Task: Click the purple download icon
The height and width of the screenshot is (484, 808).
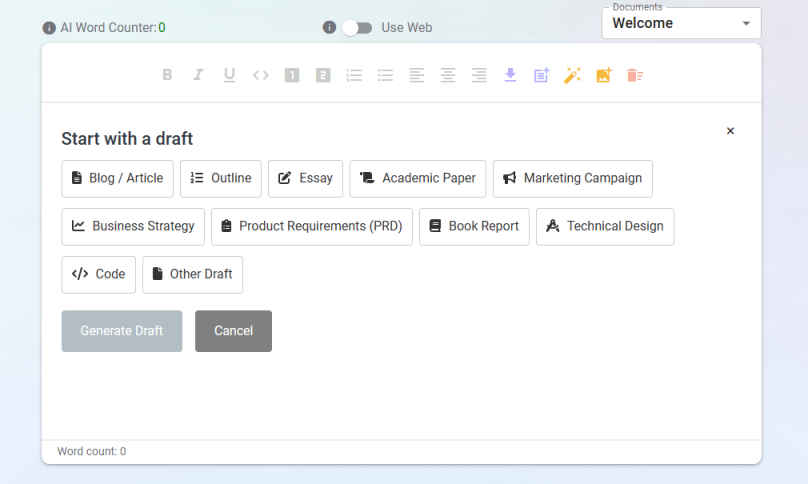Action: tap(510, 75)
